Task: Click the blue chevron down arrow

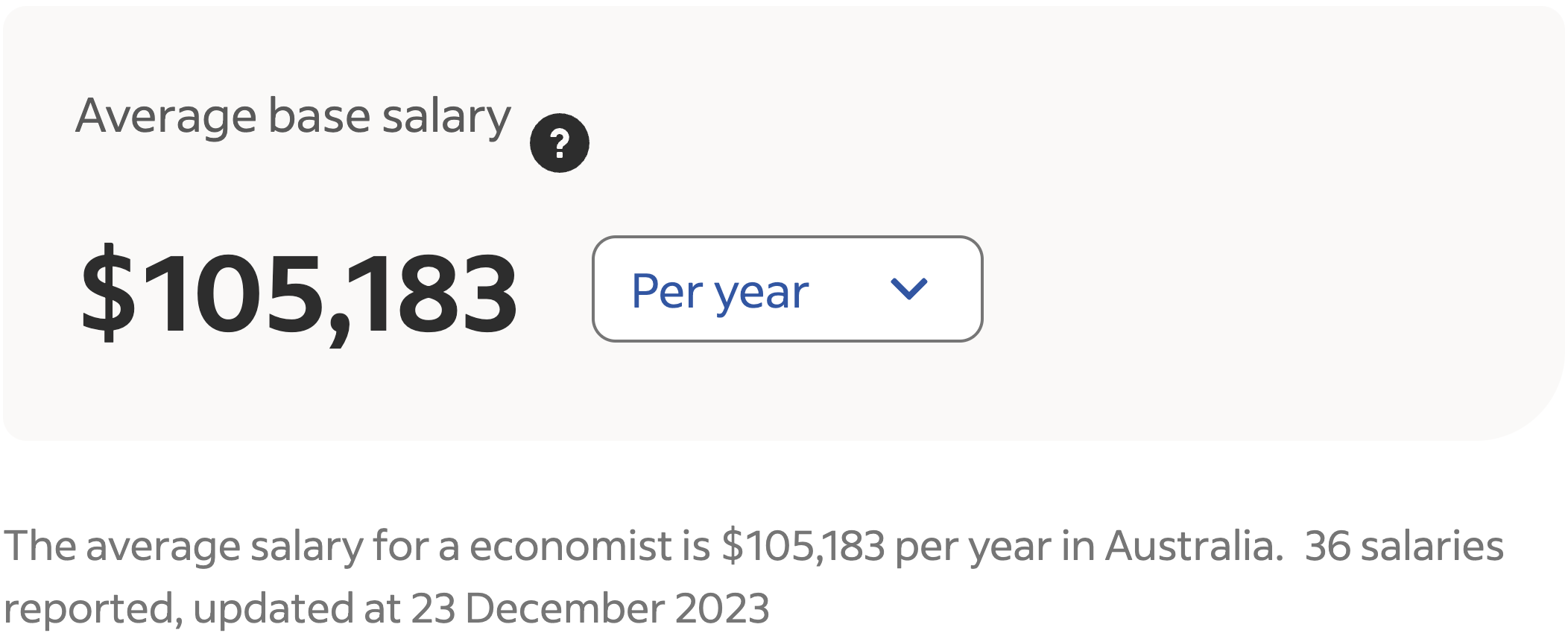Action: [x=908, y=288]
